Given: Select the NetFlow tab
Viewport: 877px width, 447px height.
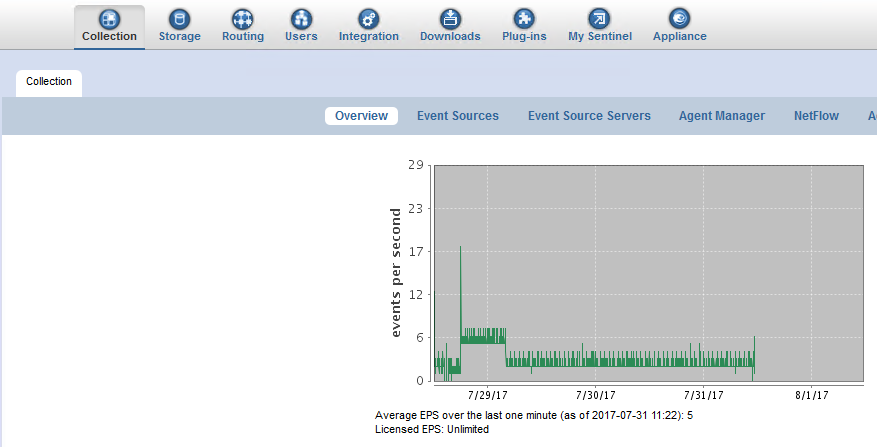Looking at the screenshot, I should tap(816, 116).
